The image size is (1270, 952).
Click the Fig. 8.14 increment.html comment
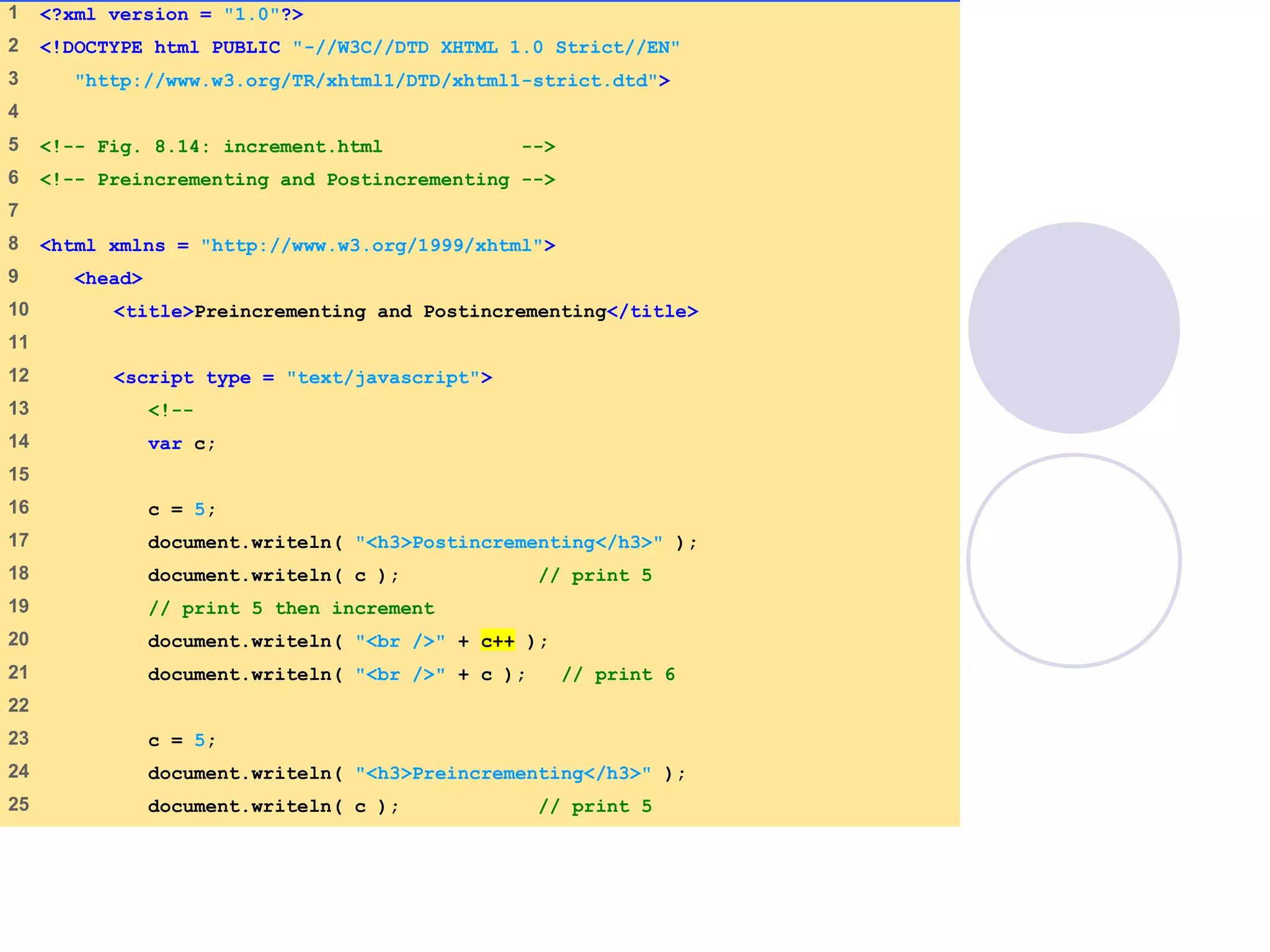point(240,147)
